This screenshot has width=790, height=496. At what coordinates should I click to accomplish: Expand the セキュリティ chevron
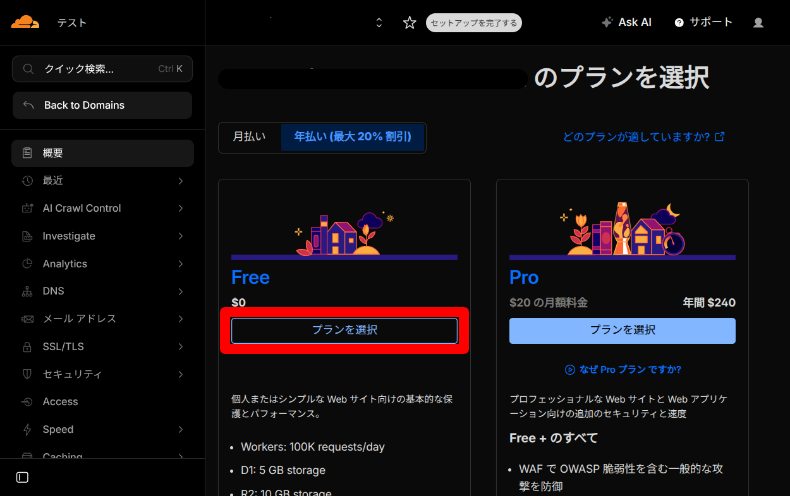pyautogui.click(x=180, y=374)
